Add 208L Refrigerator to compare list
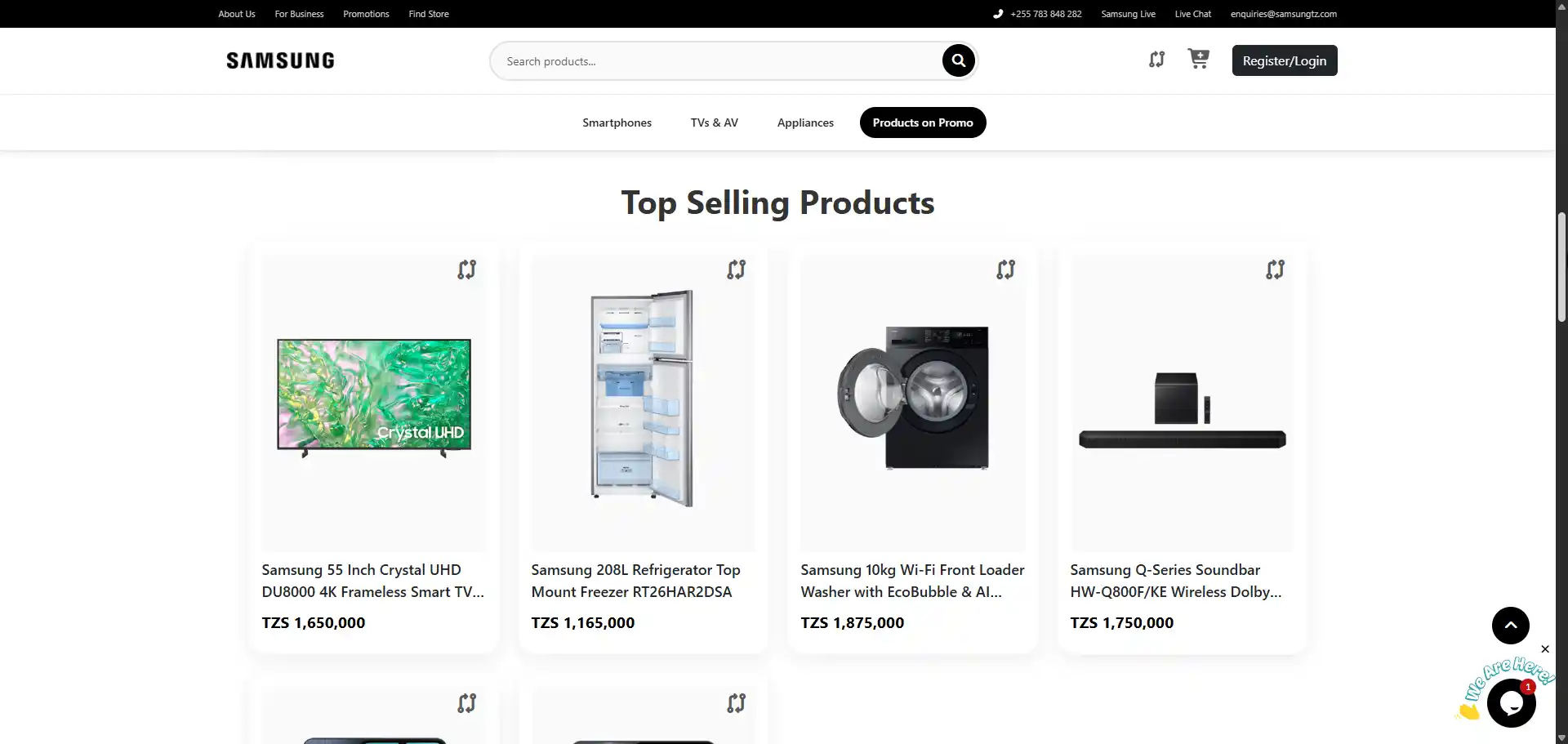 click(x=736, y=270)
